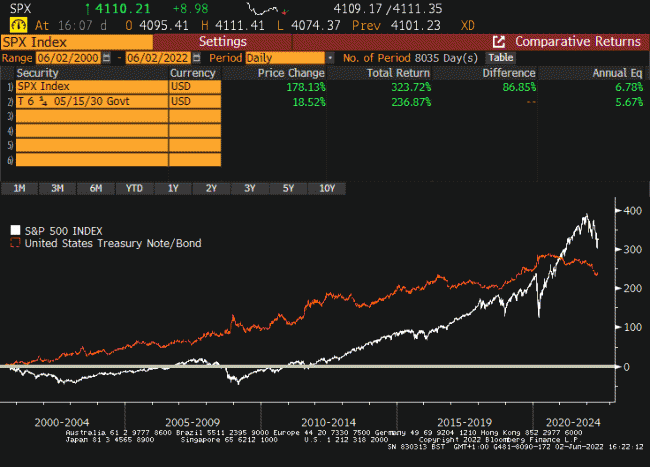Click the difference value 86.85%
The image size is (650, 467).
tap(519, 87)
